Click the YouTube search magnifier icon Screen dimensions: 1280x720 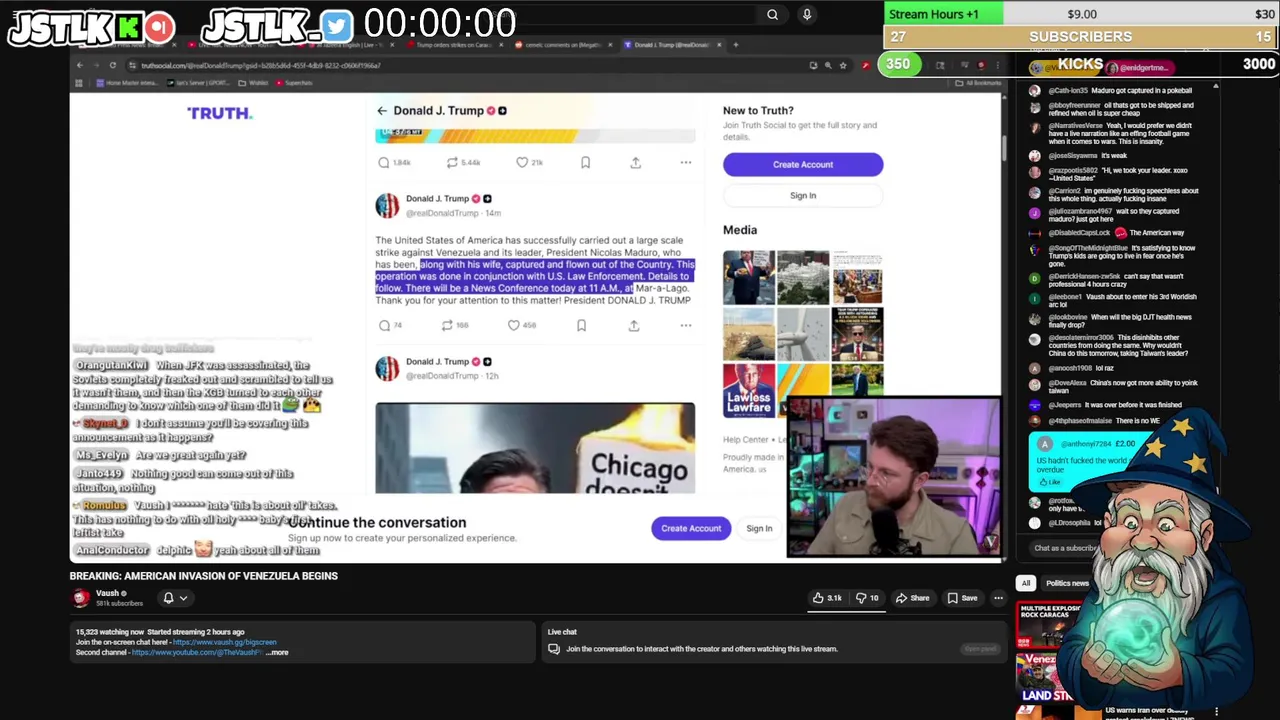pyautogui.click(x=772, y=15)
